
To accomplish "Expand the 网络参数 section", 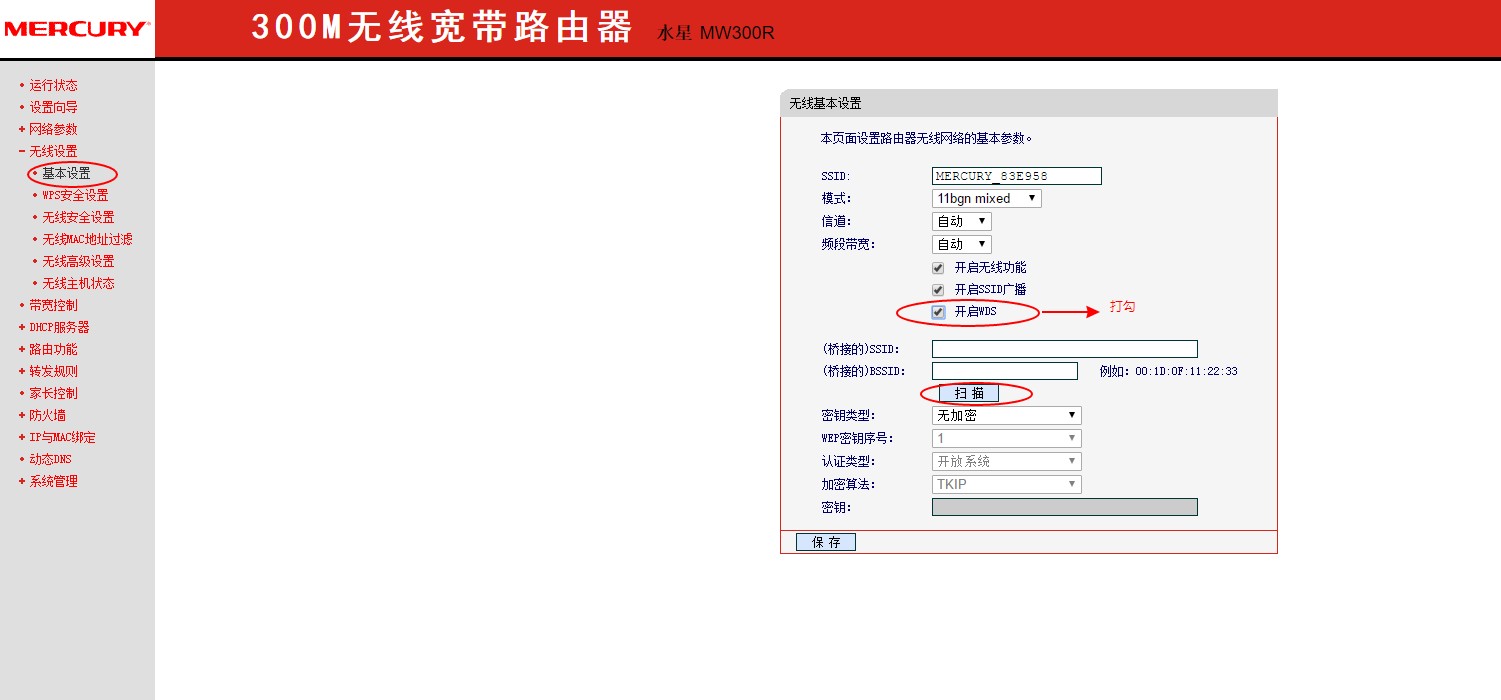I will [x=52, y=129].
